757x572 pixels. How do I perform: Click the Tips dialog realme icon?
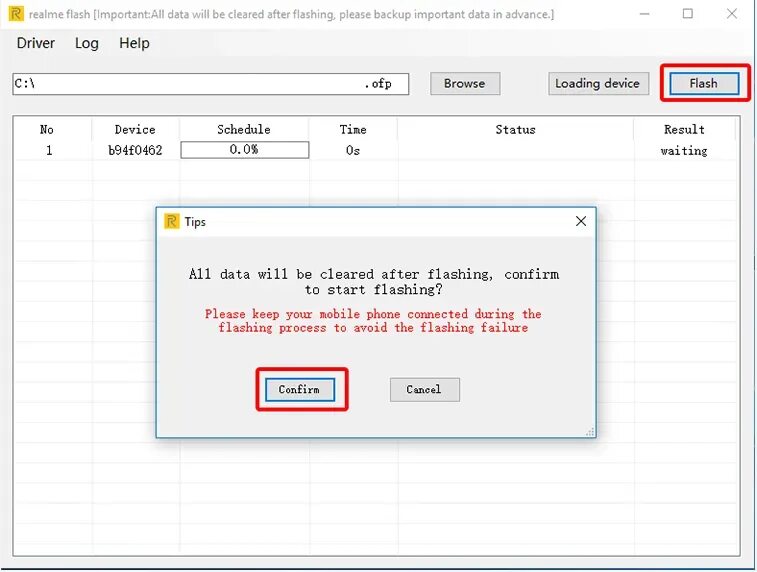(x=171, y=222)
